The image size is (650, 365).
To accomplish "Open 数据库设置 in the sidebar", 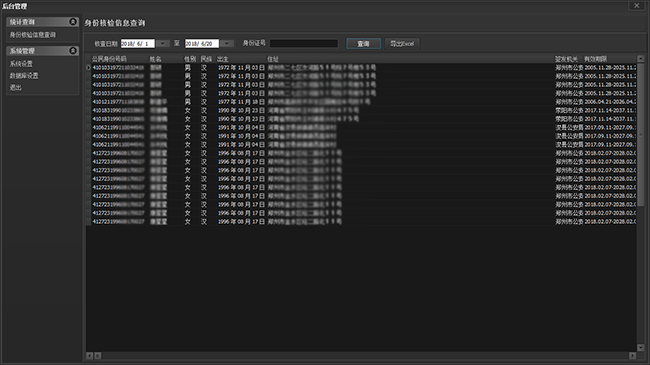I will pos(24,76).
